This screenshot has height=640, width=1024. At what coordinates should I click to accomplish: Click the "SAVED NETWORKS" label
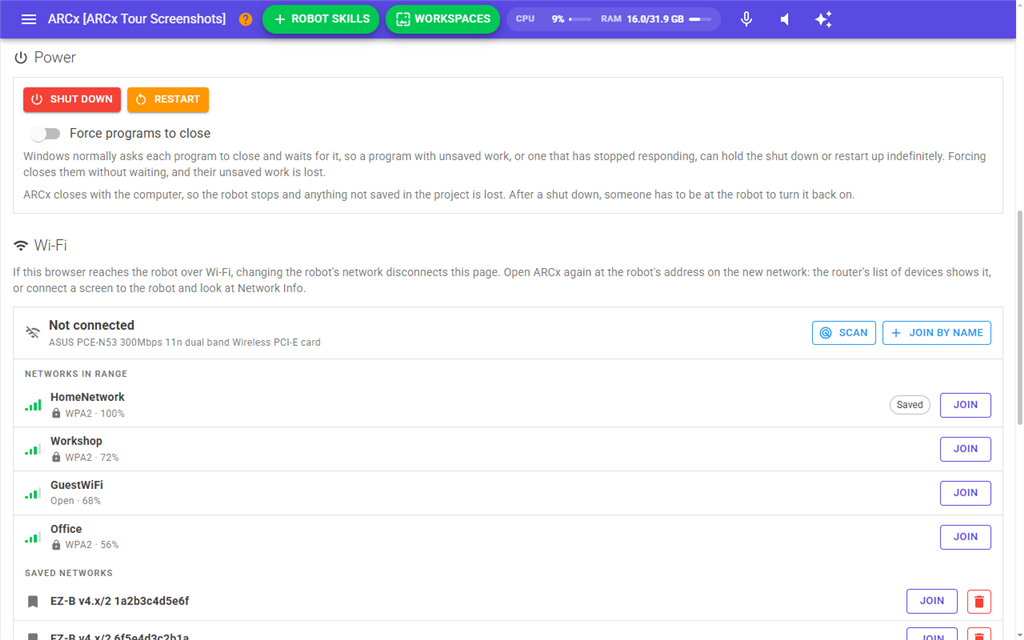69,573
